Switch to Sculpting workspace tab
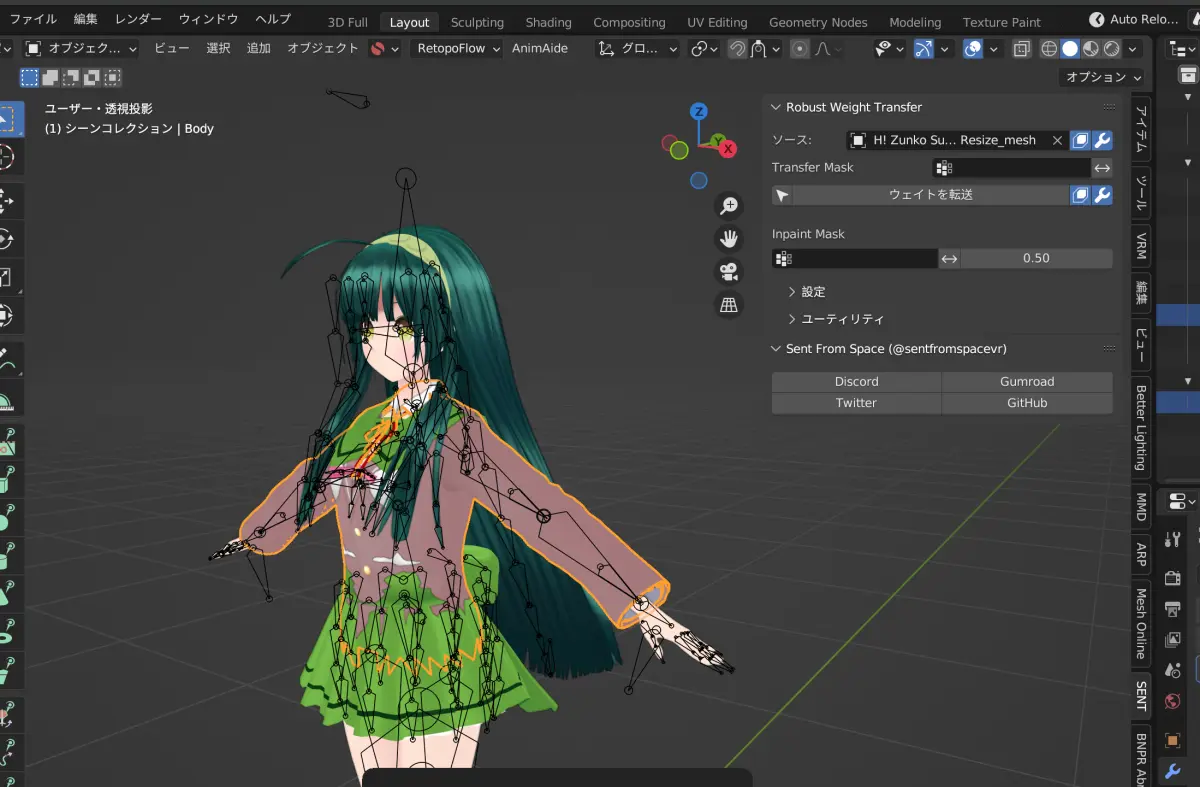This screenshot has height=787, width=1200. point(477,22)
